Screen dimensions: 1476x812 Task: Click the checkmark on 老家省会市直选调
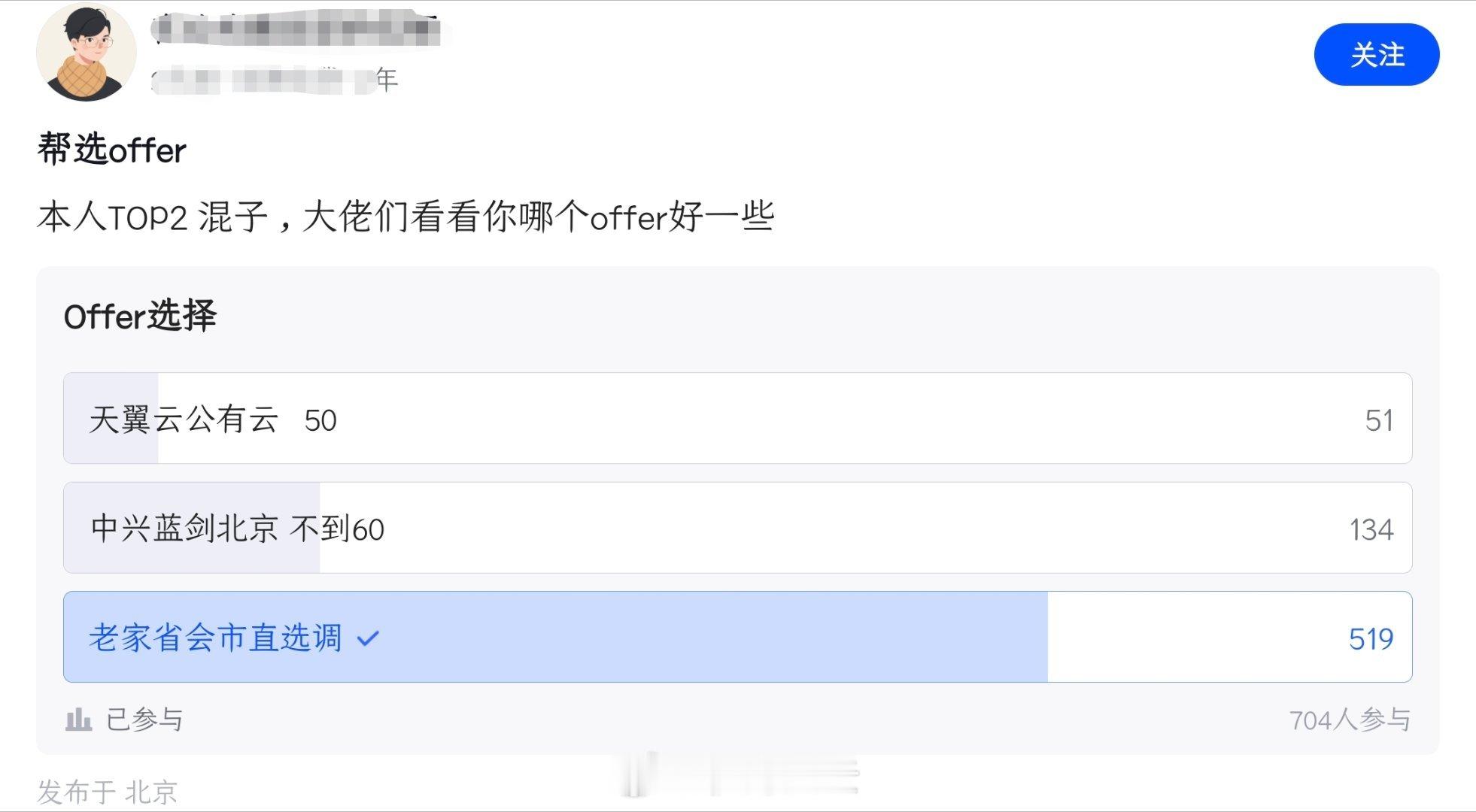point(368,637)
